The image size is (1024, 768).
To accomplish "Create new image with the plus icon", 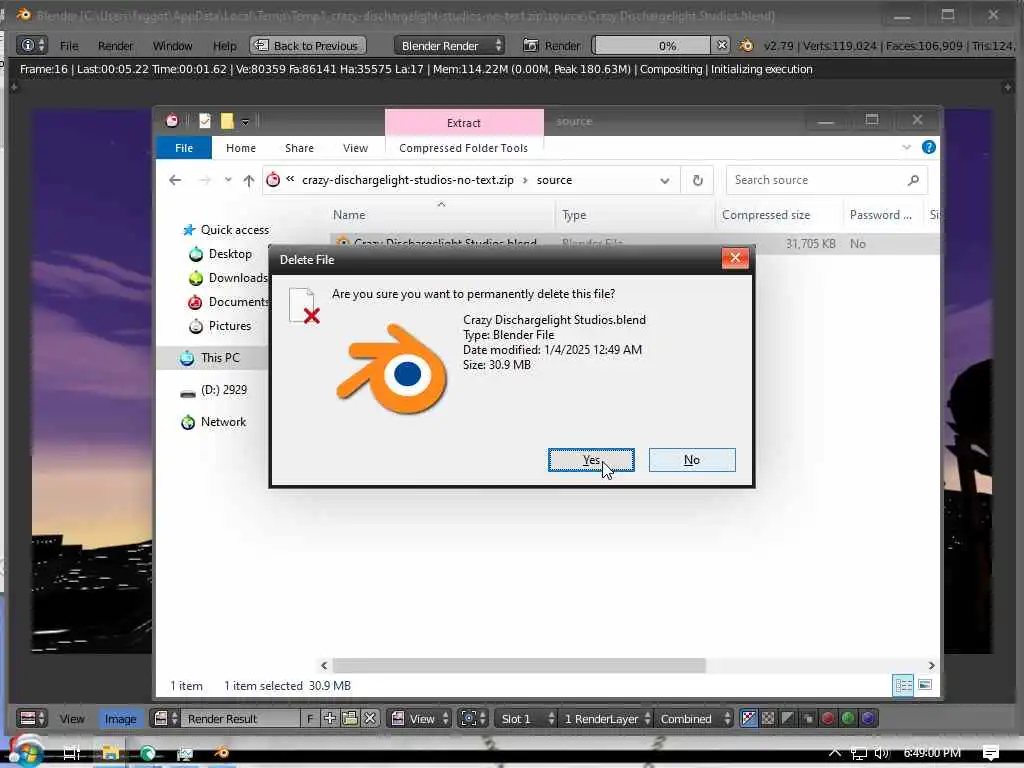I will (x=329, y=718).
